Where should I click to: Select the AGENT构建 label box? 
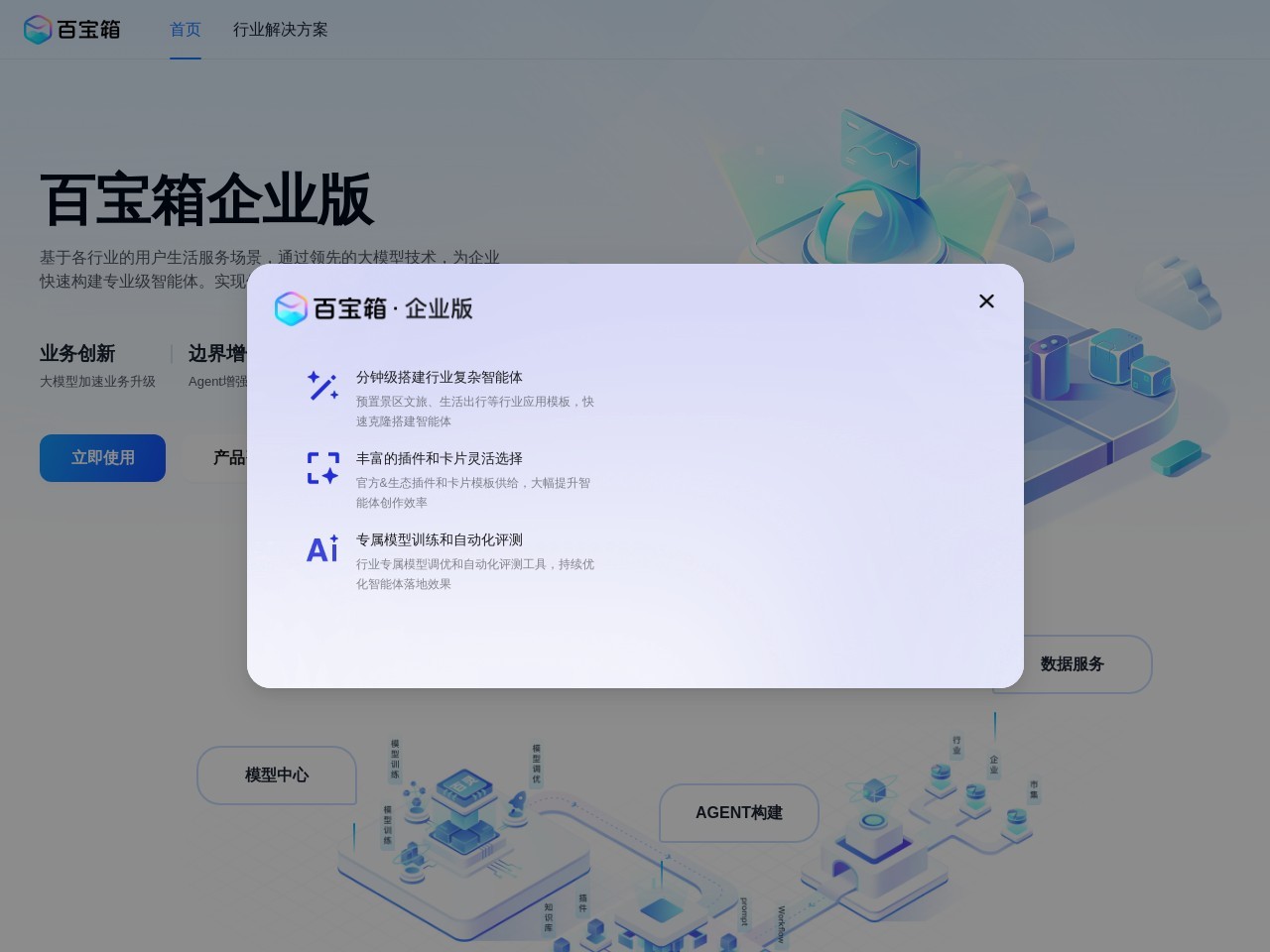pos(739,813)
